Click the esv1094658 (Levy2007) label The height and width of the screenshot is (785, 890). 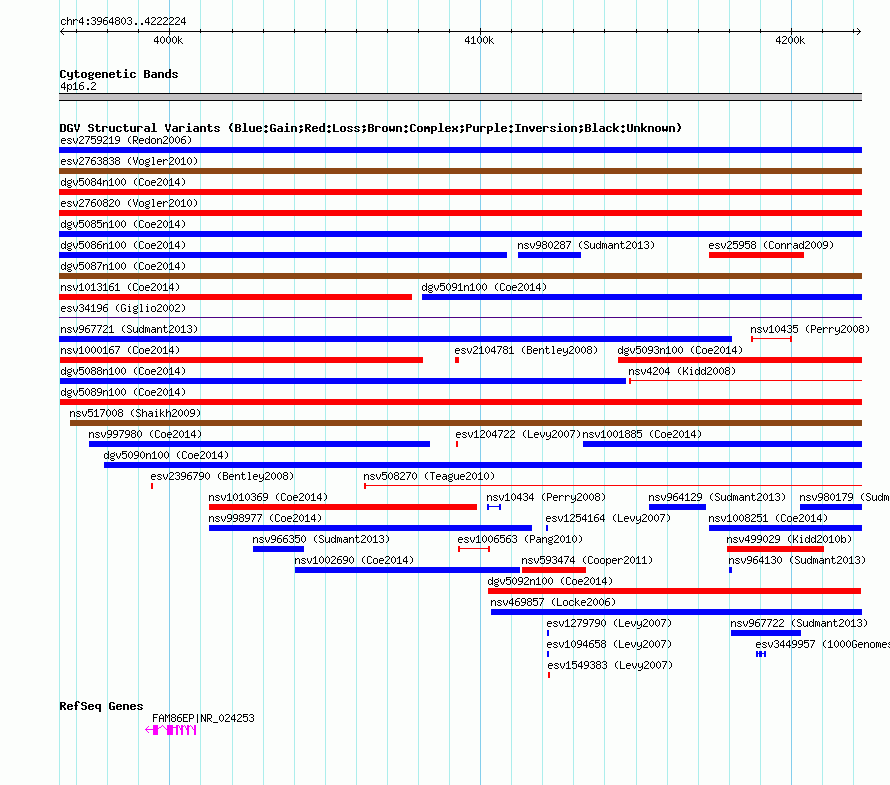click(x=609, y=644)
